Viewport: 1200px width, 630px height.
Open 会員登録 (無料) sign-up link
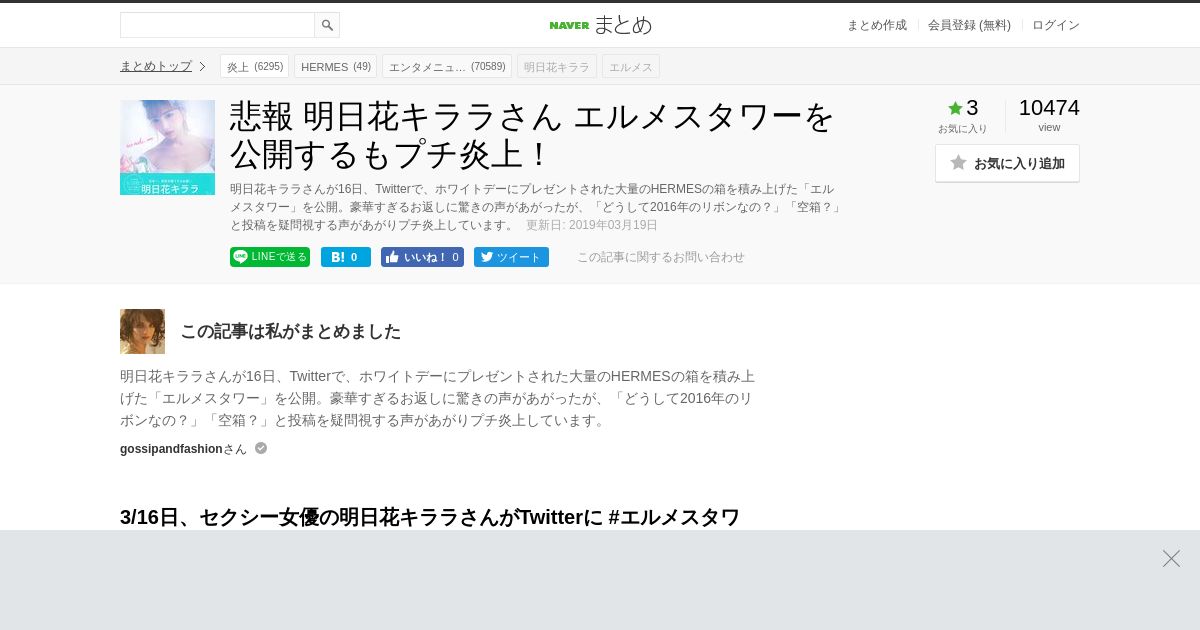tap(969, 25)
